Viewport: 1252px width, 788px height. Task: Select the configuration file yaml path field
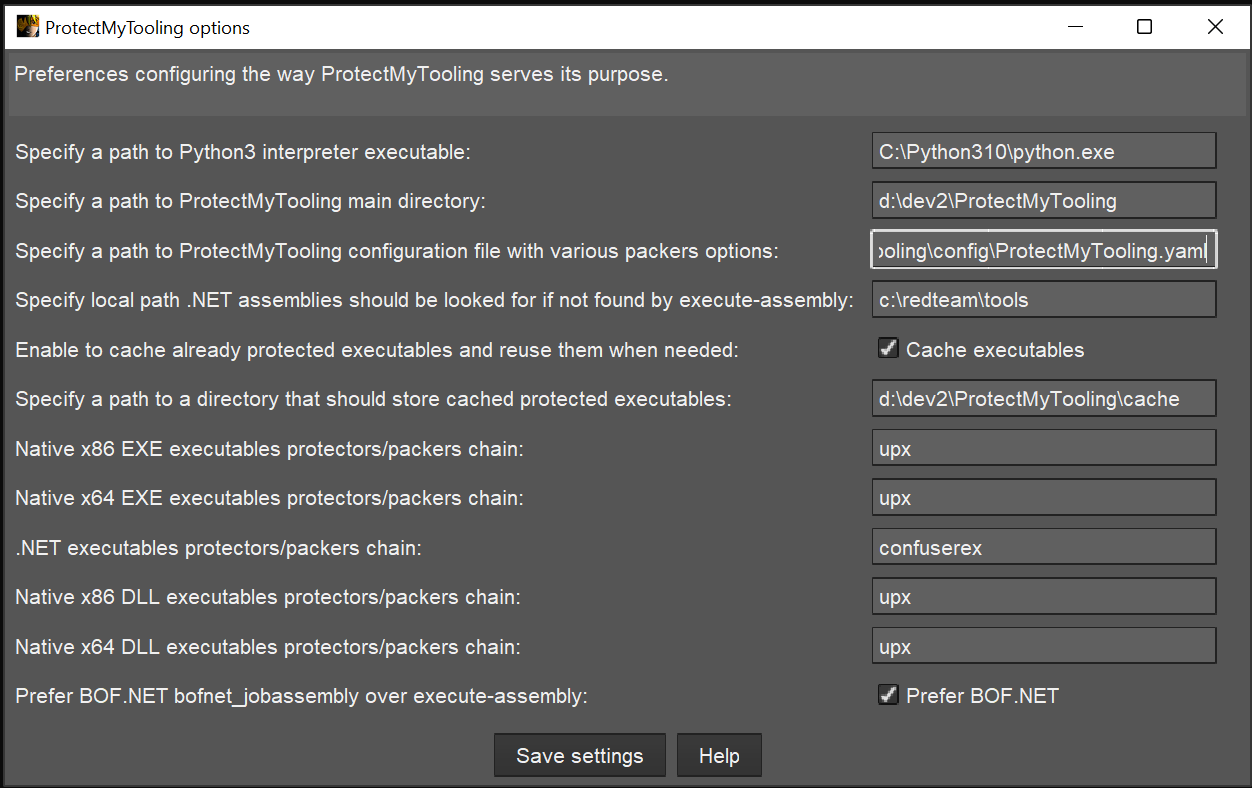(x=1044, y=250)
